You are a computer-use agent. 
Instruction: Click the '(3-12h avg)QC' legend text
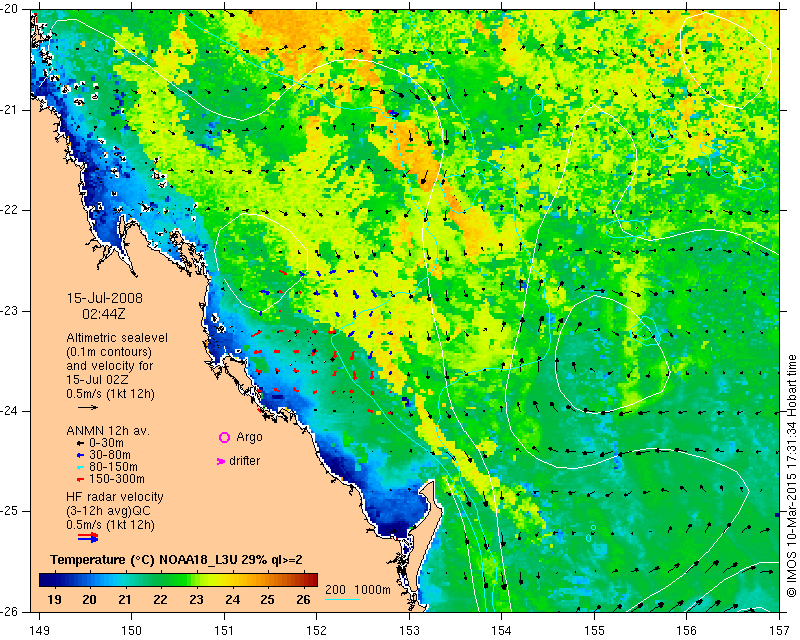[108, 510]
